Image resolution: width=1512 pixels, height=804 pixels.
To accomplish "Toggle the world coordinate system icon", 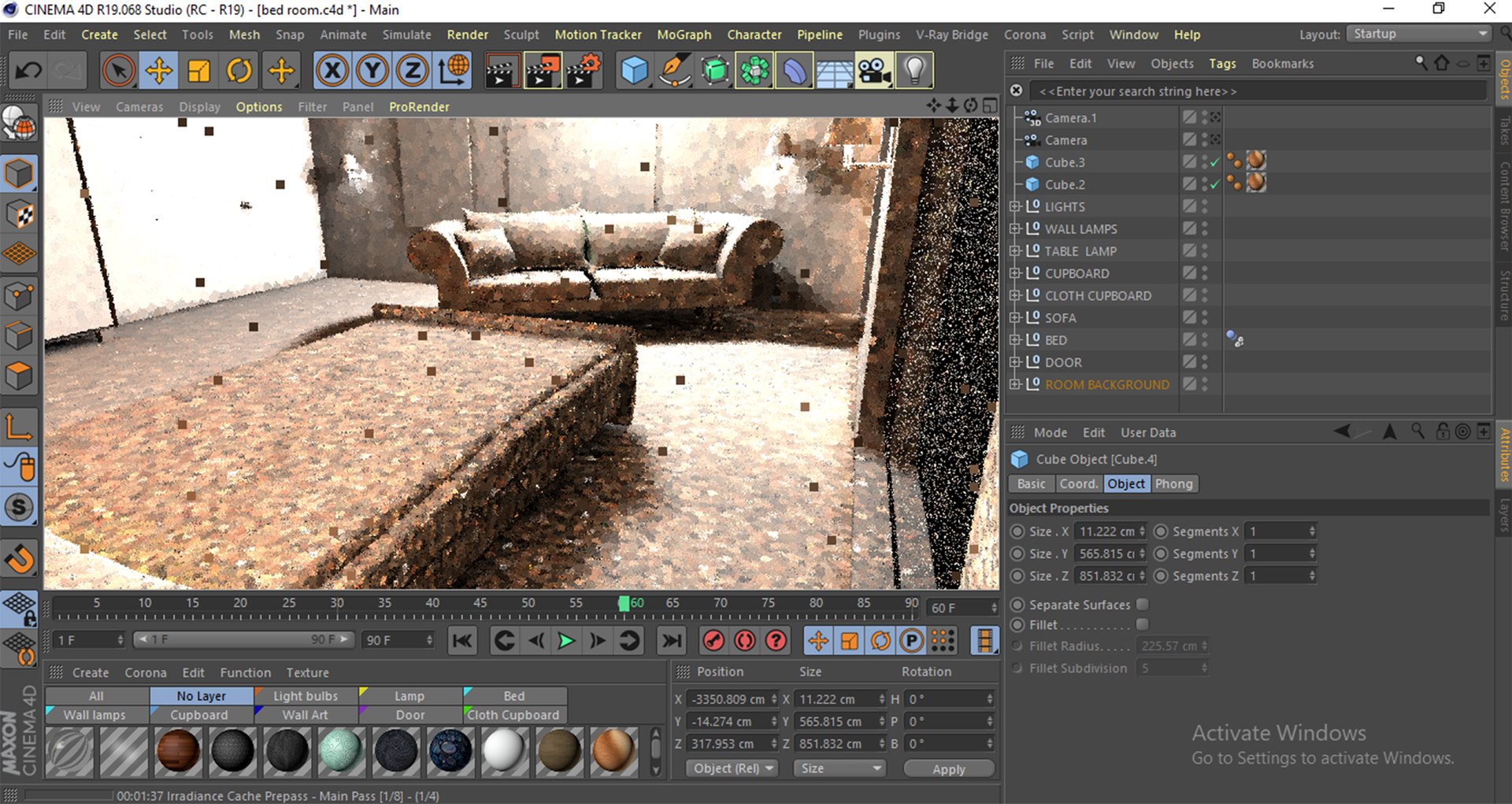I will 454,71.
